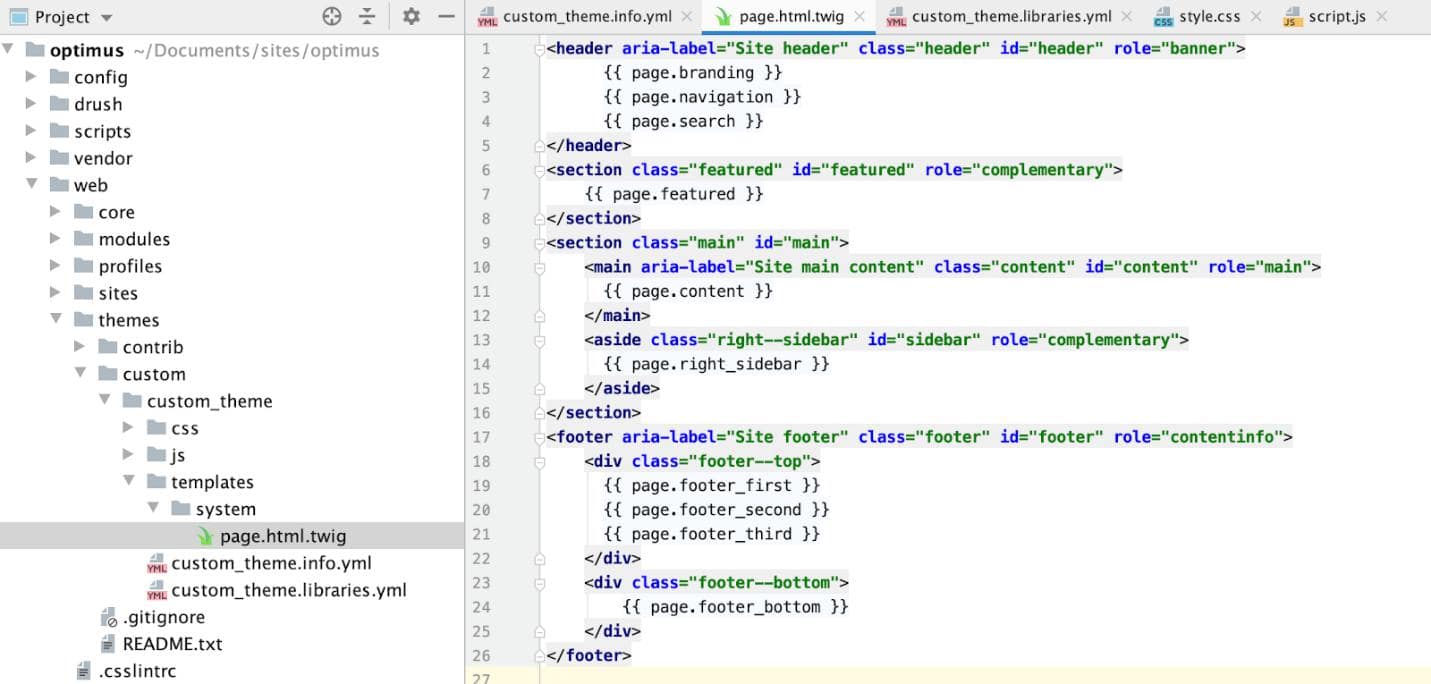Screen dimensions: 1431x684
Task: Open the Project view mode dropdown
Action: (x=107, y=17)
